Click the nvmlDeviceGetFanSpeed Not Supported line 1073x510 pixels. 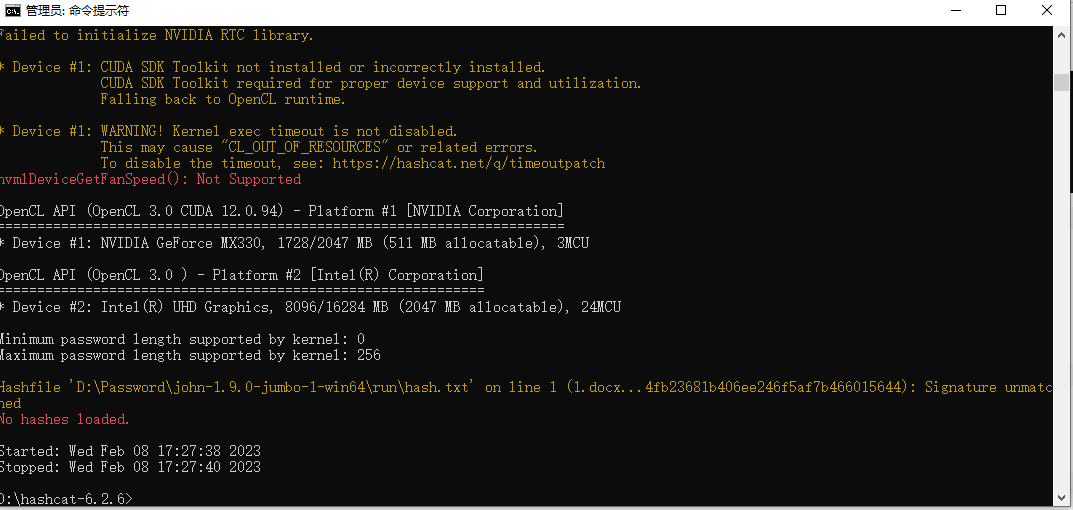click(151, 179)
